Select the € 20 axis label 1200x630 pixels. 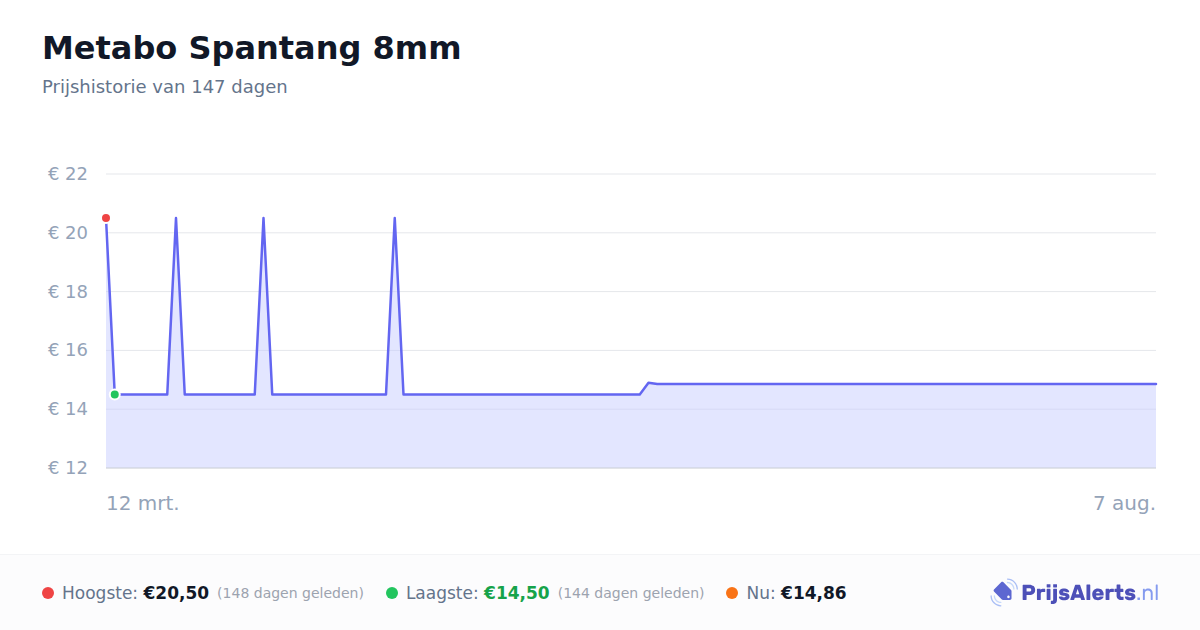coord(68,233)
